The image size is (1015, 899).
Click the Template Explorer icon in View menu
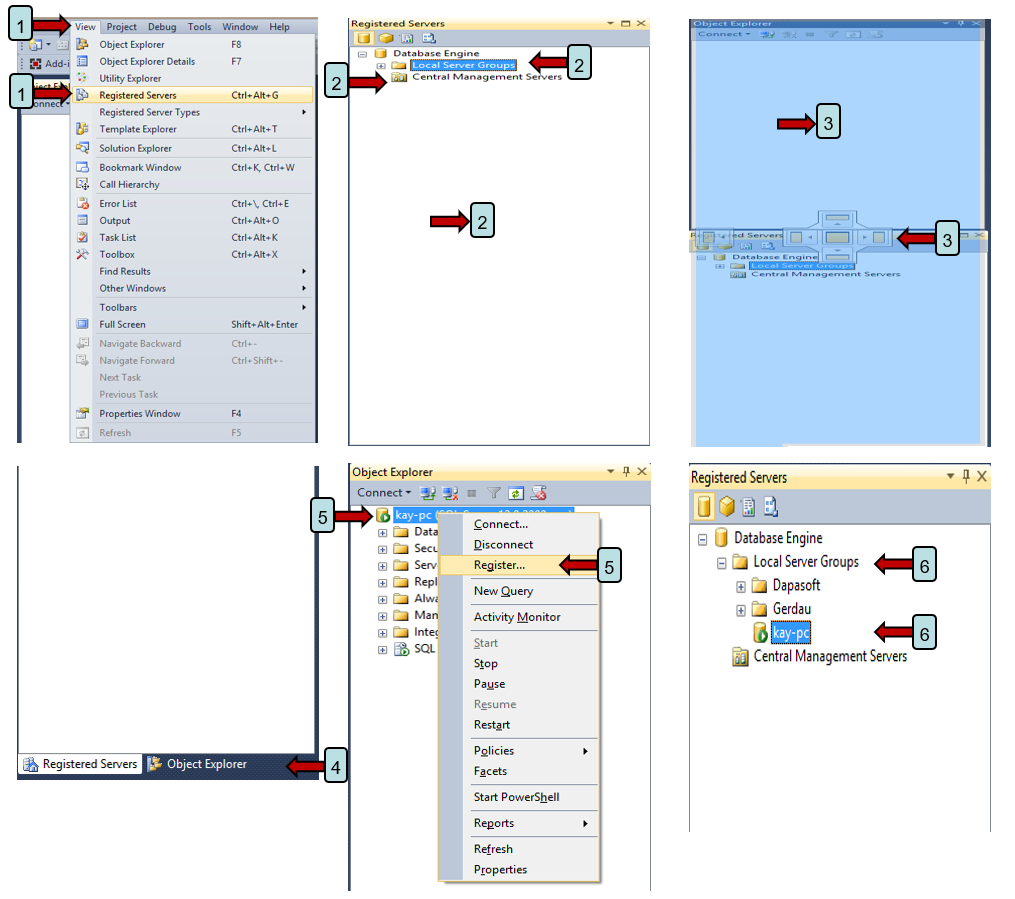coord(82,129)
